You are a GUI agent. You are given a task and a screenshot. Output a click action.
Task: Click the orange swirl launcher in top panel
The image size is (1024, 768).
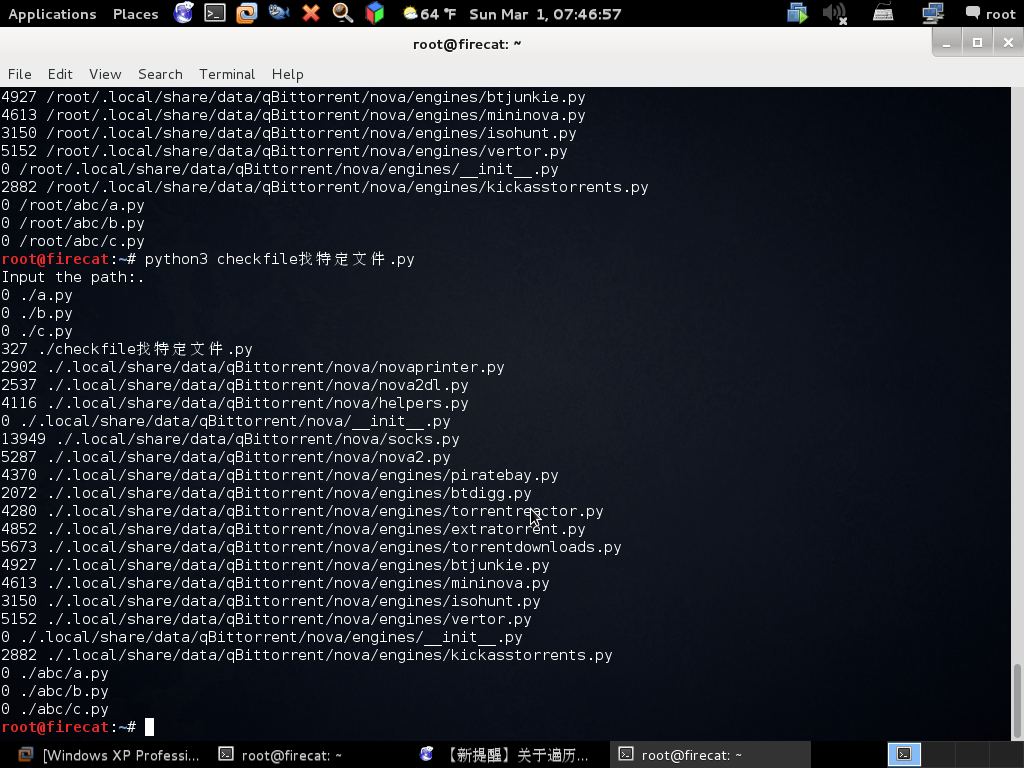tap(246, 13)
